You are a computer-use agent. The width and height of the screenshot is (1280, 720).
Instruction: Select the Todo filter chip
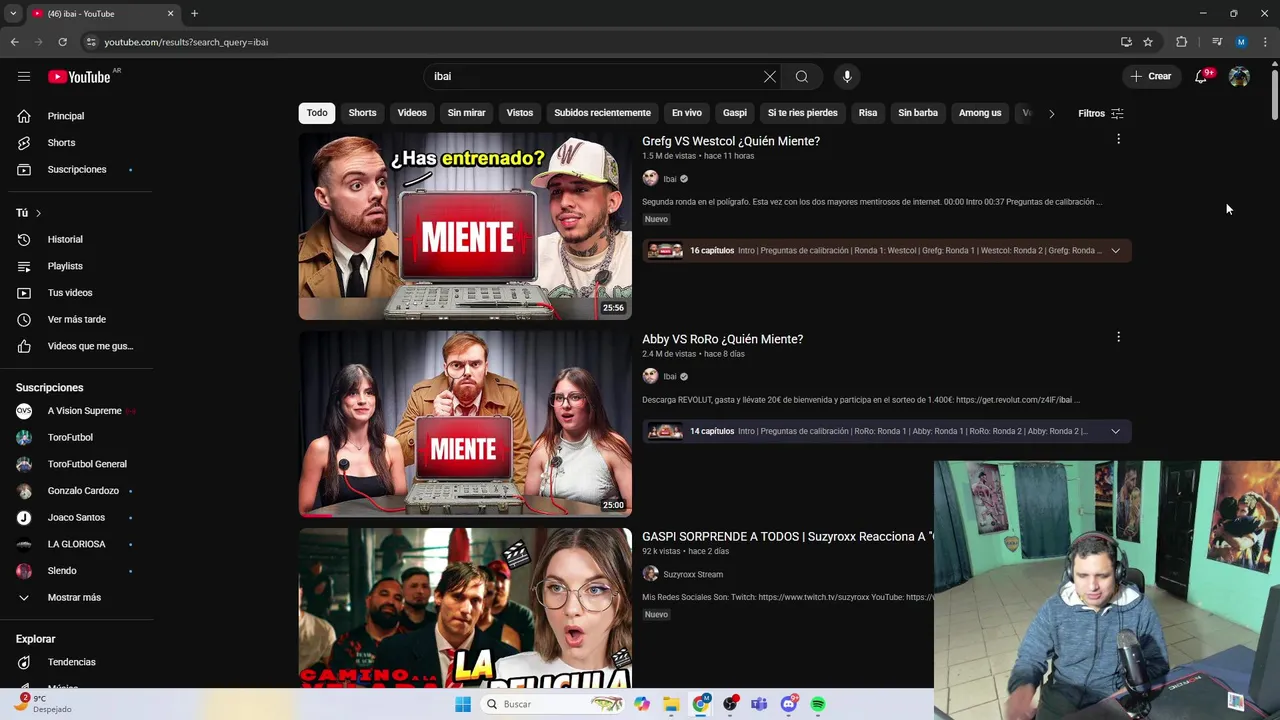click(317, 113)
